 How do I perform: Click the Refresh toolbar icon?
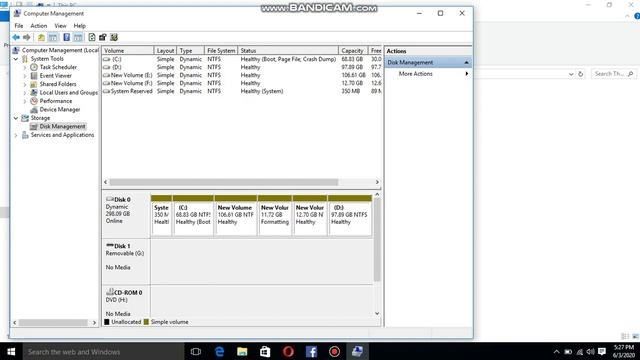tap(92, 38)
